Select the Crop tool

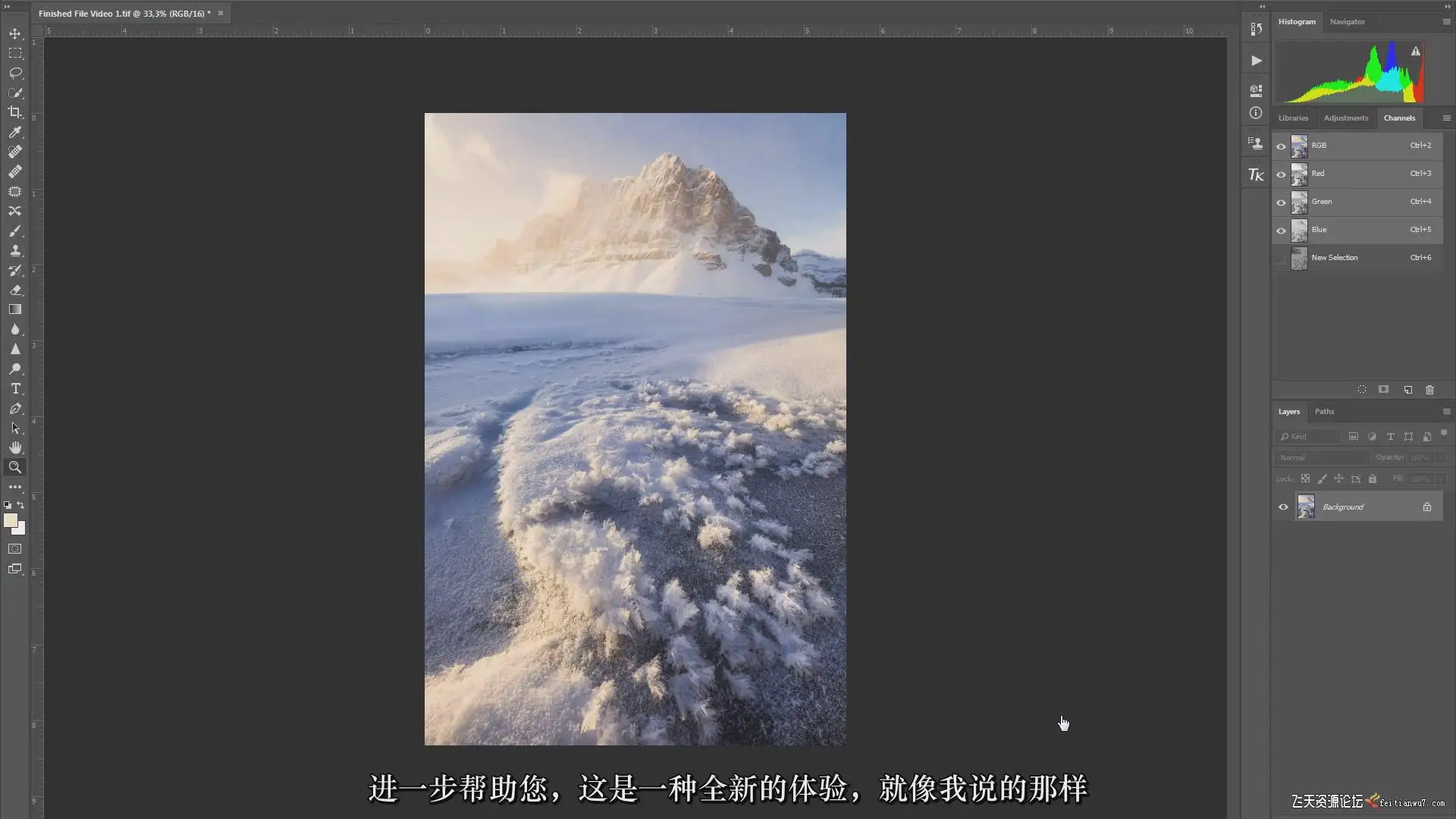coord(14,112)
